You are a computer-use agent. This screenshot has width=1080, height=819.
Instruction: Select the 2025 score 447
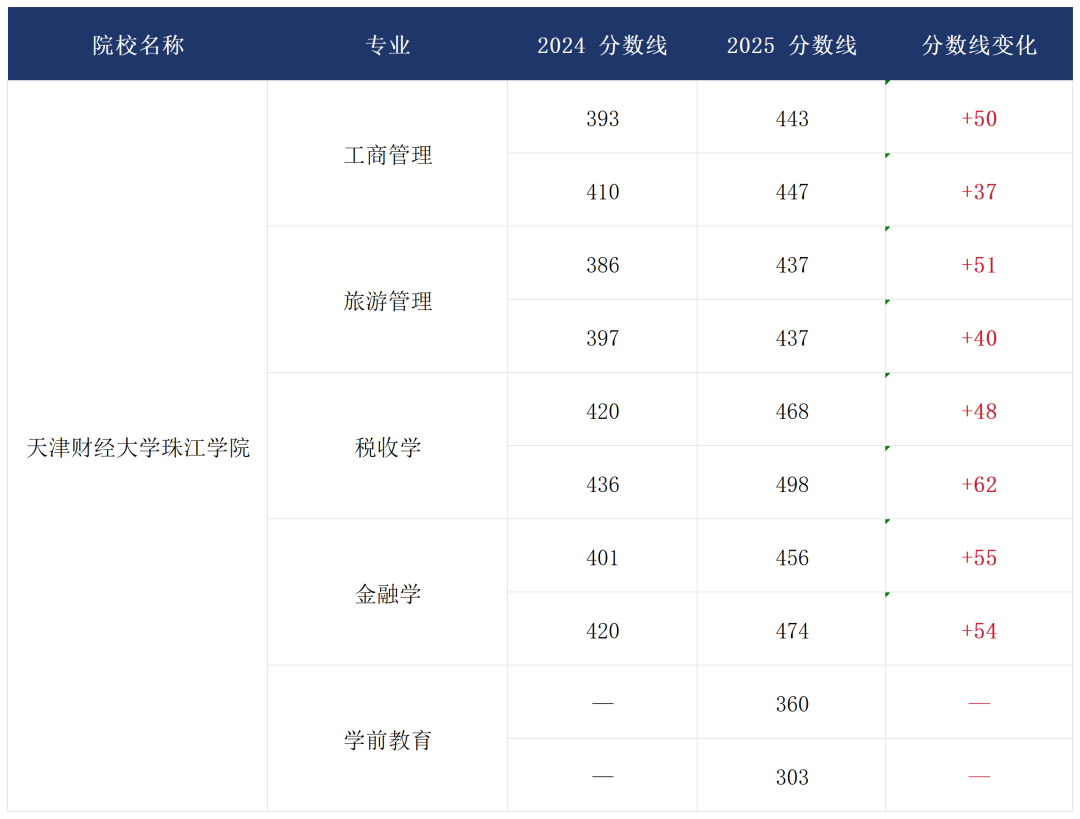[792, 191]
